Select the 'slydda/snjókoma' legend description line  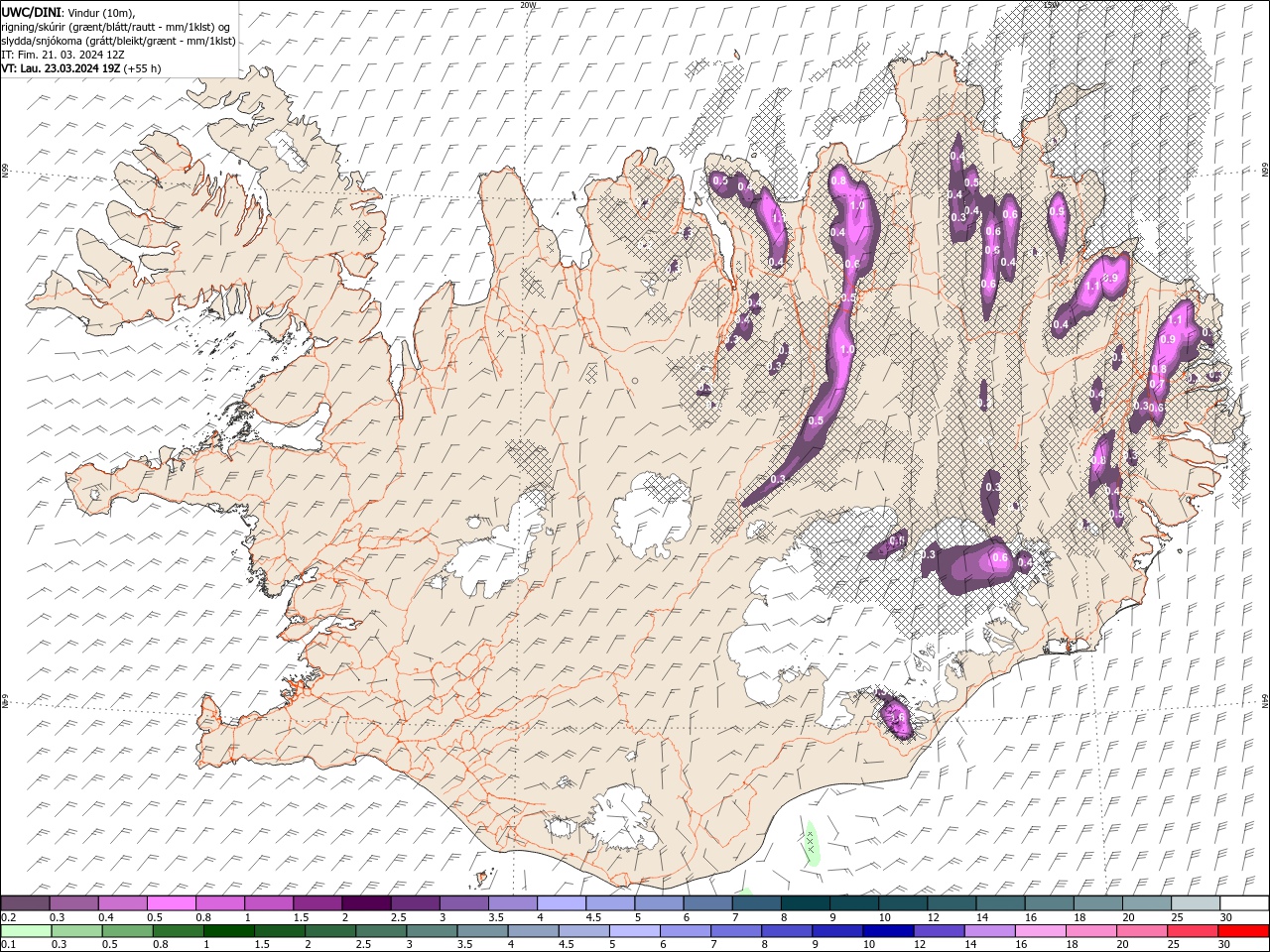coord(118,41)
